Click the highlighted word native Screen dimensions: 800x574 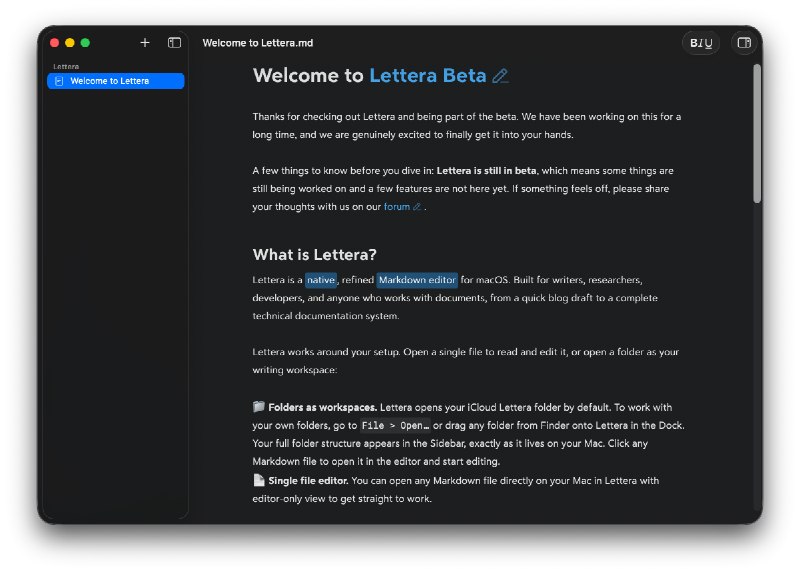coord(321,280)
